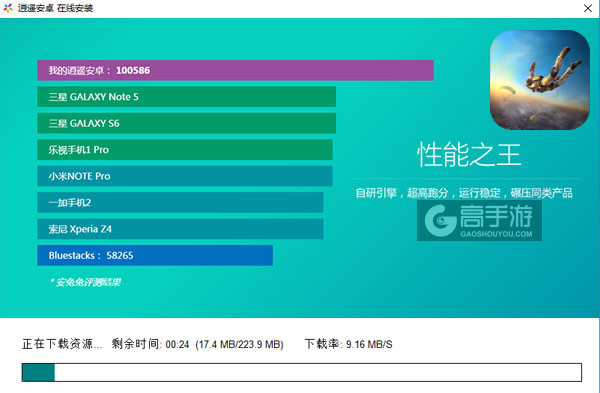600x393 pixels.
Task: Click the 安兔兔评测结果 footnote
Action: (86, 282)
